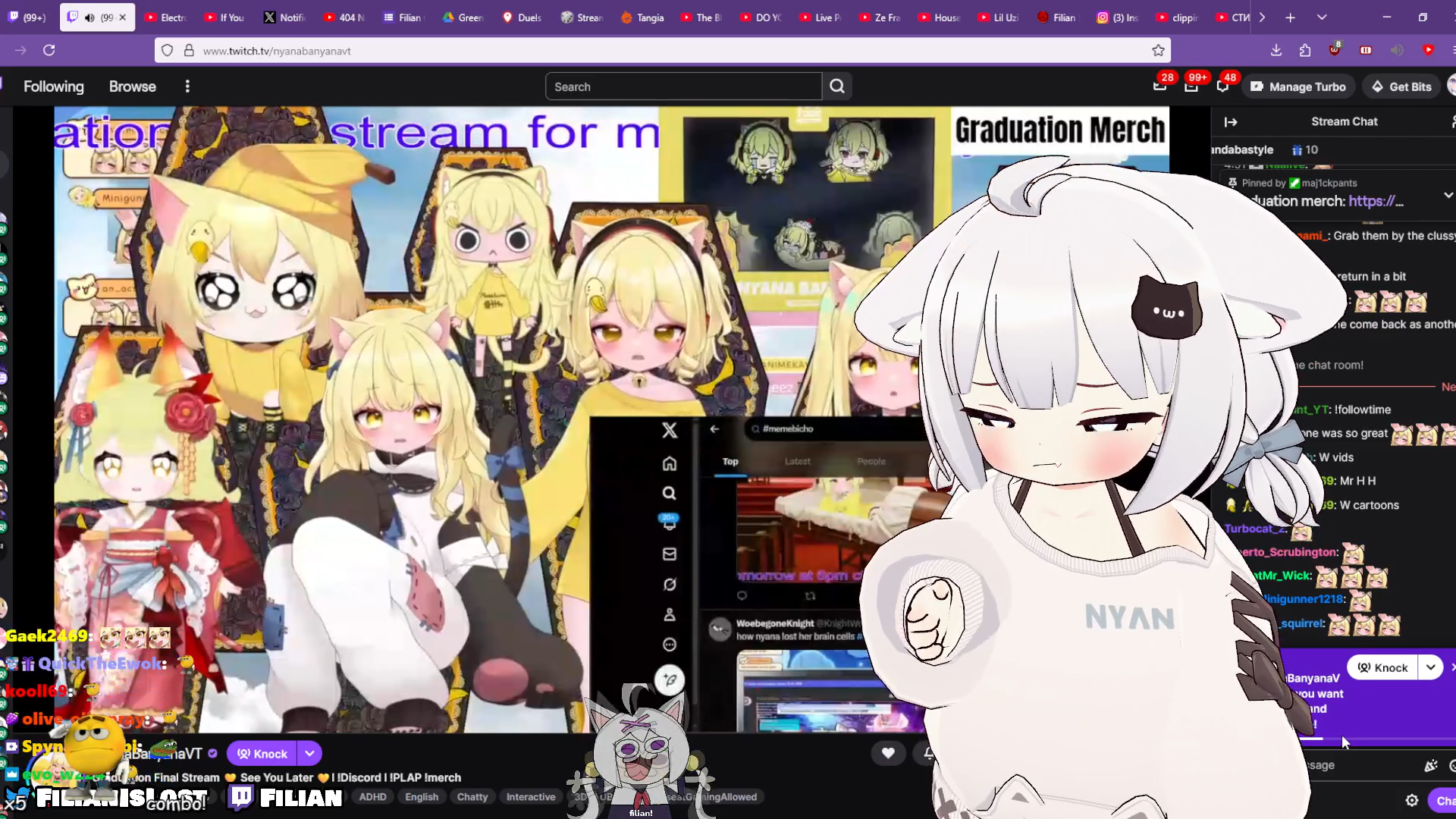The image size is (1456, 819).
Task: Click the red YouTube shield extension icon
Action: click(1428, 50)
